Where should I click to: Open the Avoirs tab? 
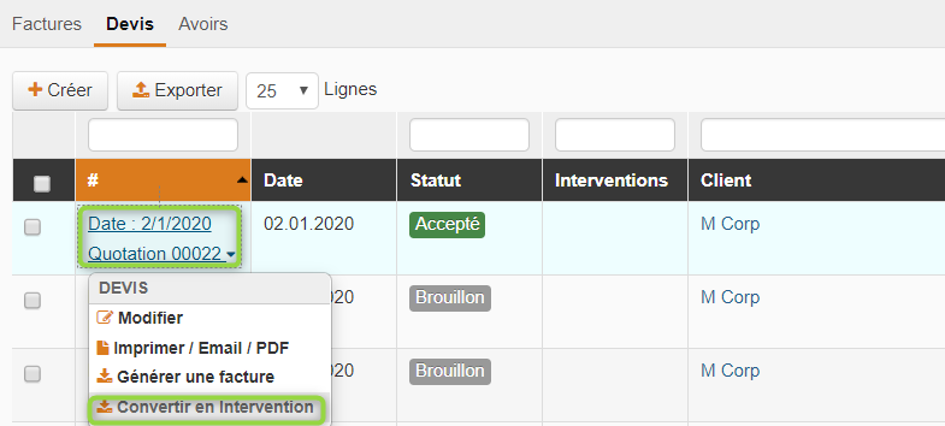click(x=203, y=23)
